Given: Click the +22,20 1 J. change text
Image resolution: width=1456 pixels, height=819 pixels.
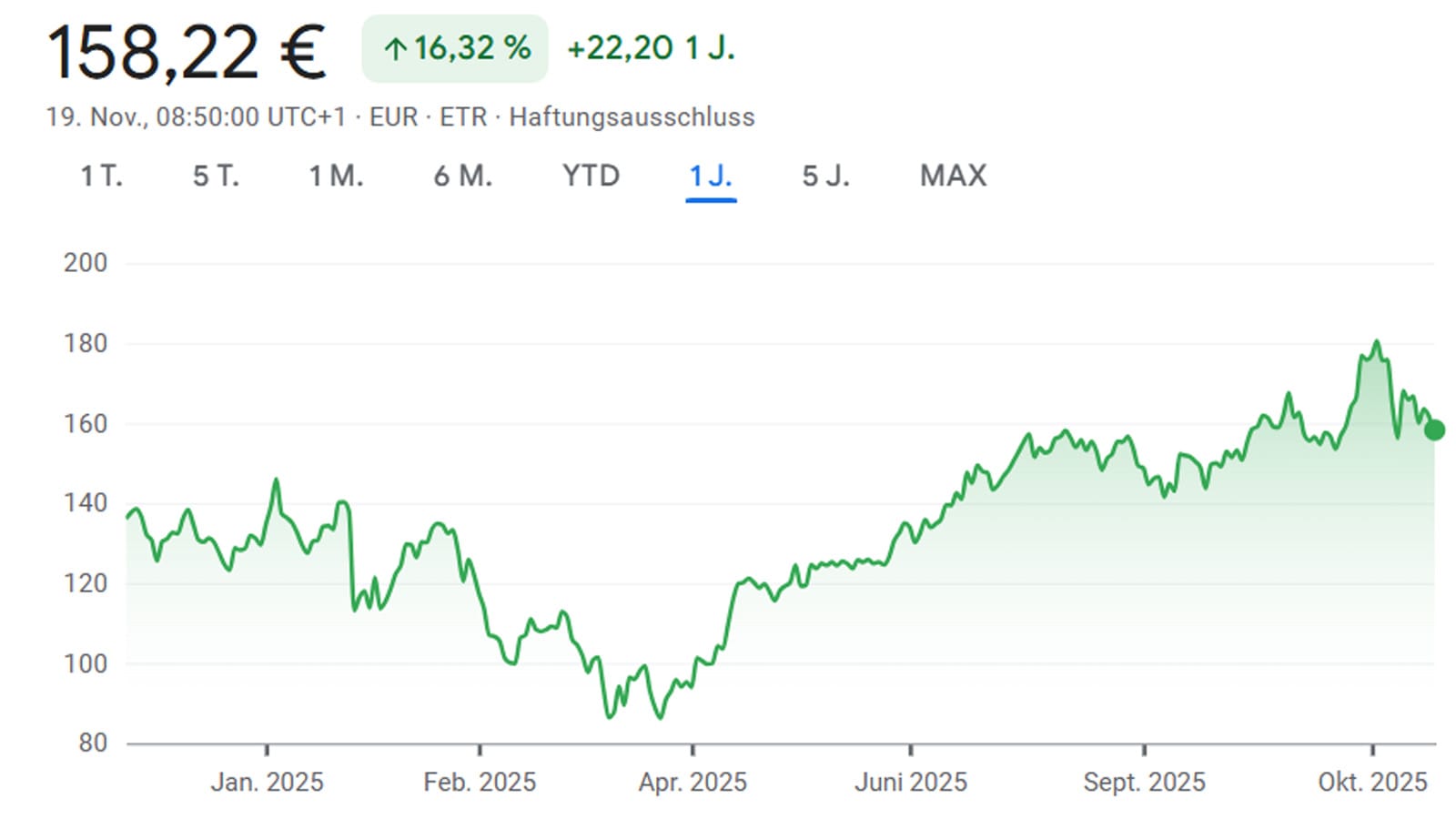Looking at the screenshot, I should [x=651, y=49].
